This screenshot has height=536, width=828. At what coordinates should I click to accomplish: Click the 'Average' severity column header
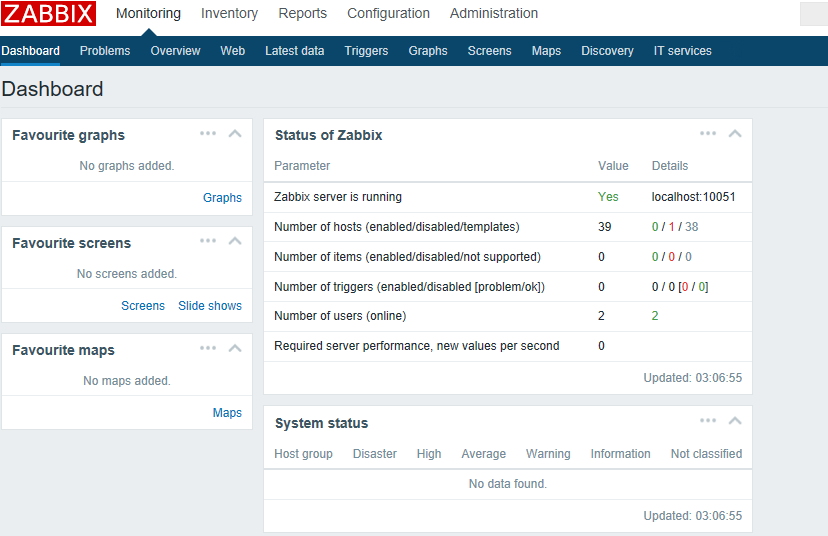click(x=484, y=454)
